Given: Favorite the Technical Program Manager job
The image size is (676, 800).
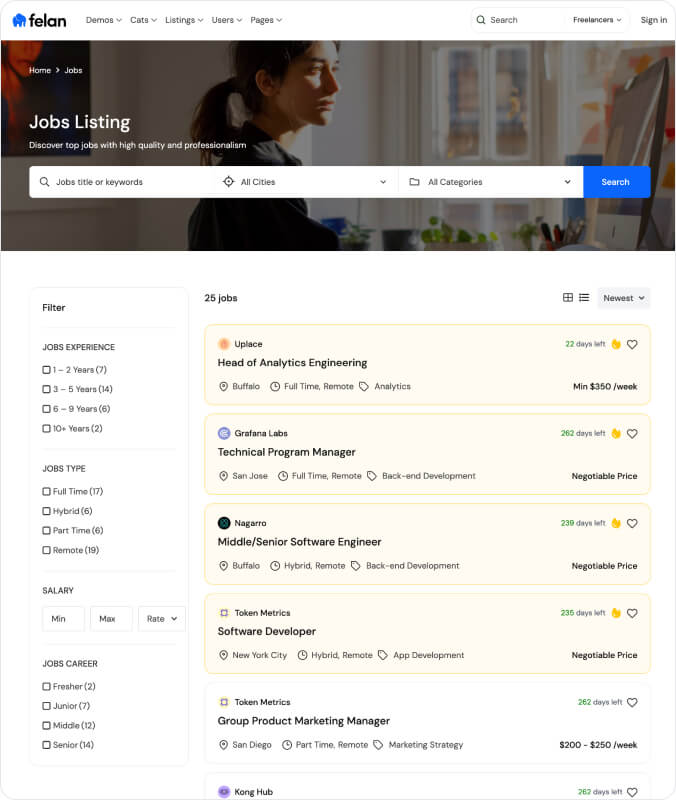Looking at the screenshot, I should point(632,434).
